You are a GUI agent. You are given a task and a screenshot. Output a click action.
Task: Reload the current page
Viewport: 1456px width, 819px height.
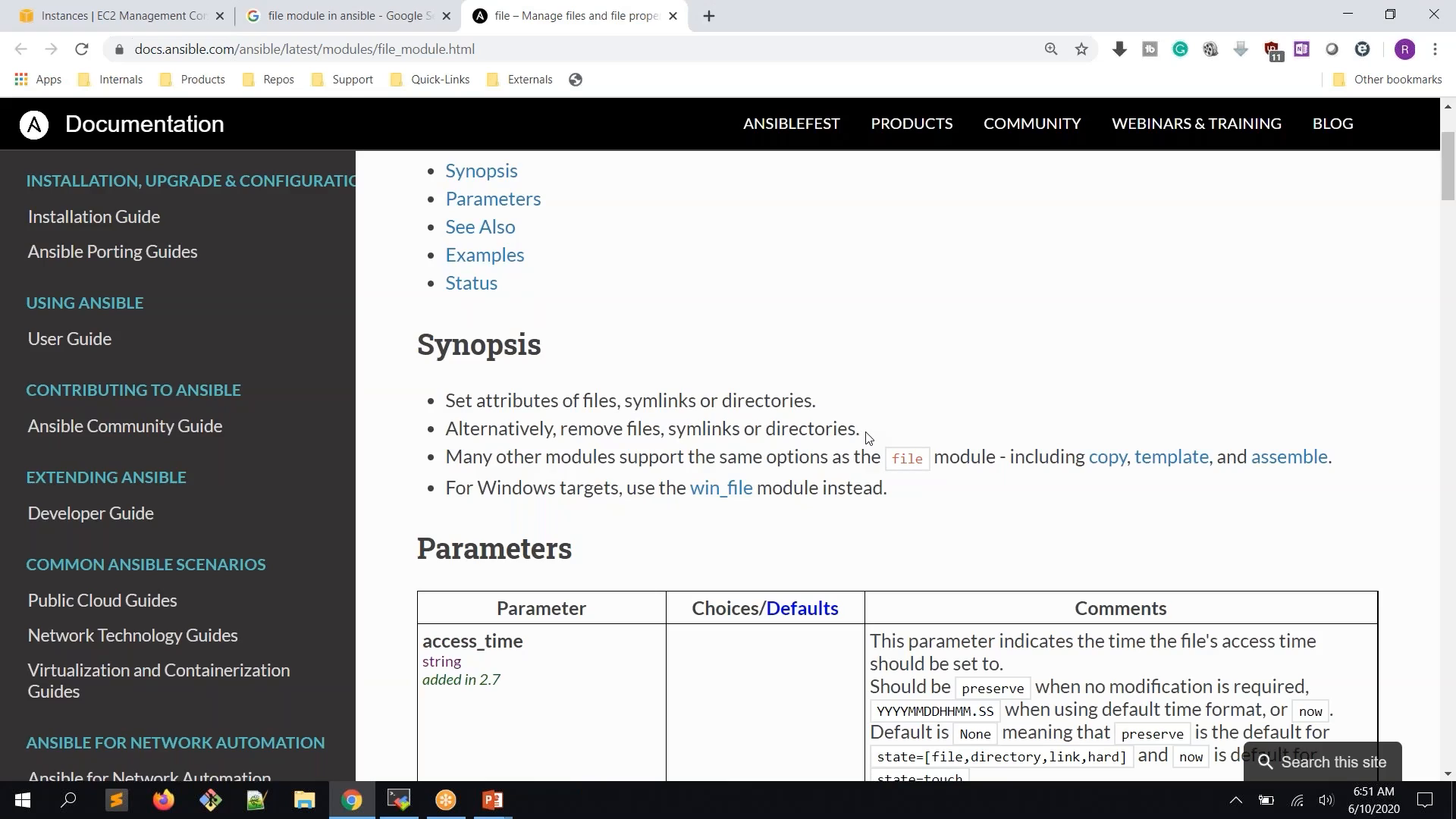point(82,49)
